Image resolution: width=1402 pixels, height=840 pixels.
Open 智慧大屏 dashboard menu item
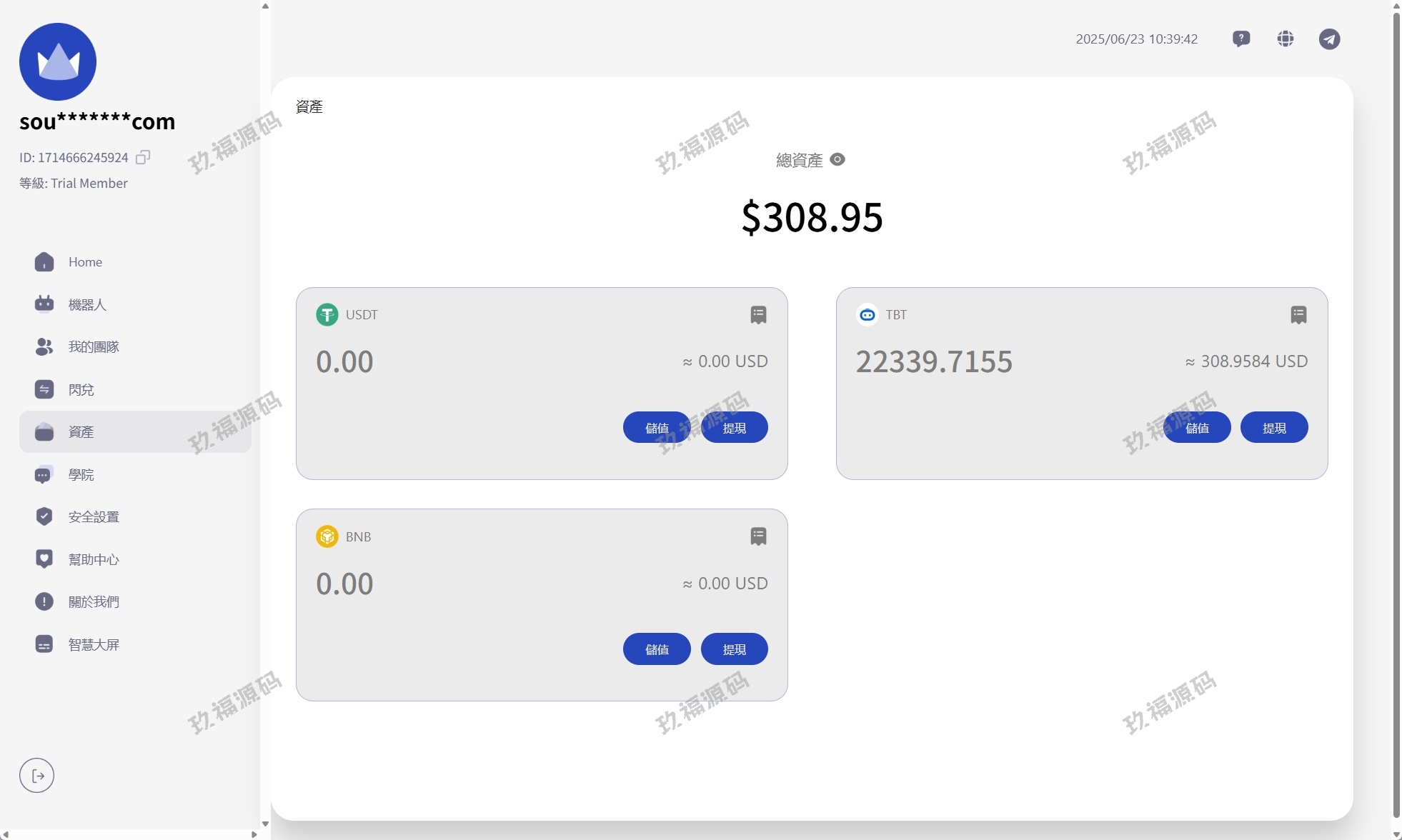click(94, 644)
